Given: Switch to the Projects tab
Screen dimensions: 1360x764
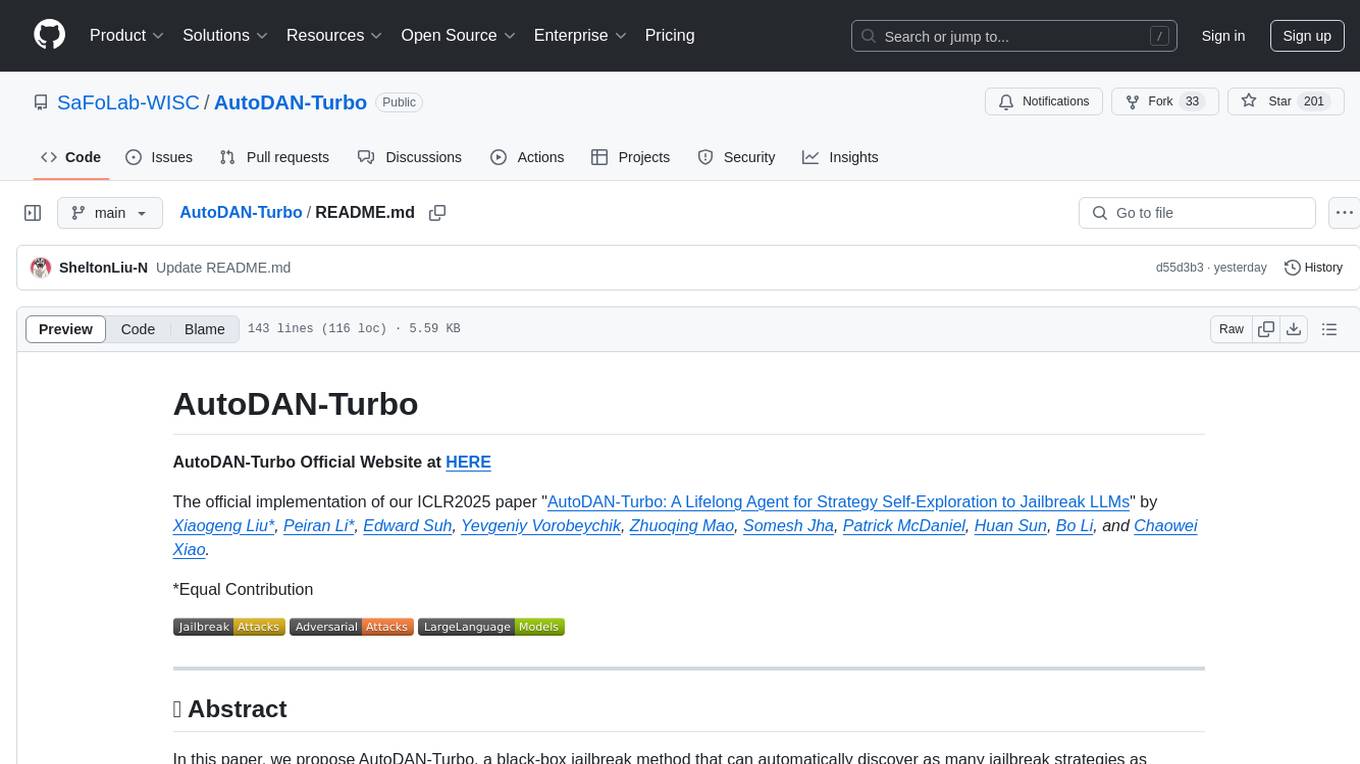Looking at the screenshot, I should click(630, 157).
